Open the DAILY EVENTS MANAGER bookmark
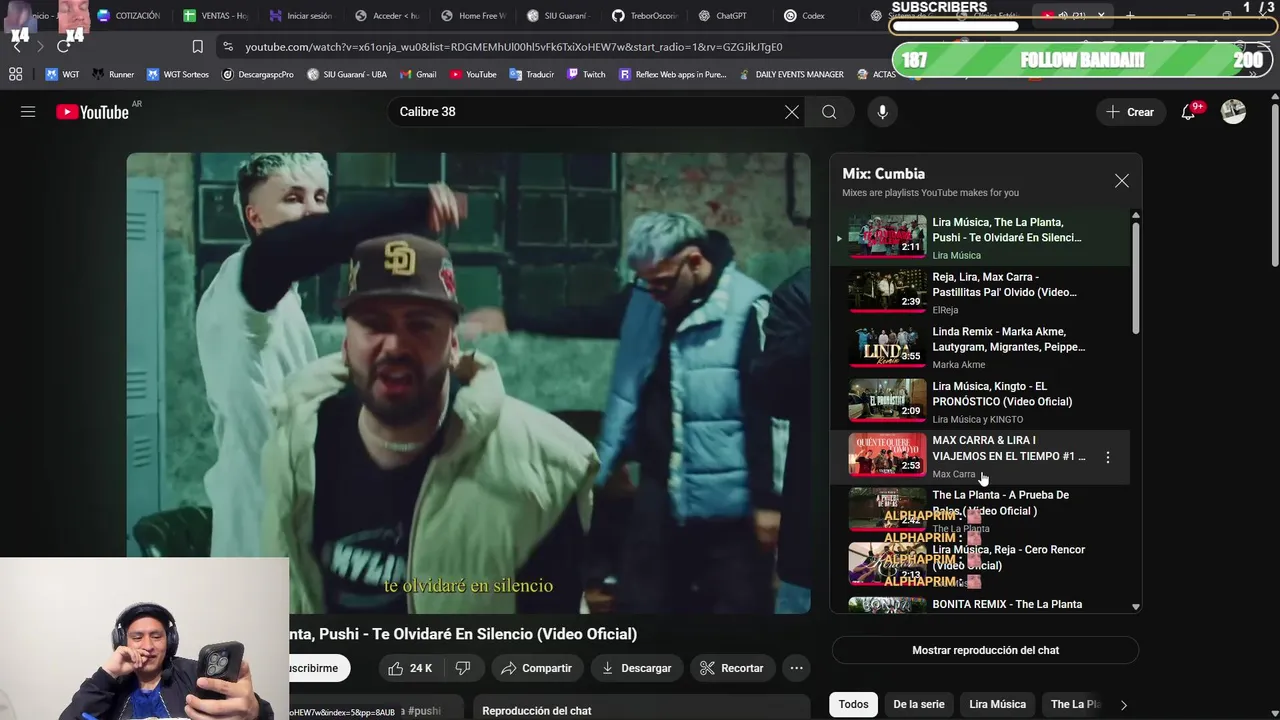Viewport: 1280px width, 720px height. [791, 74]
